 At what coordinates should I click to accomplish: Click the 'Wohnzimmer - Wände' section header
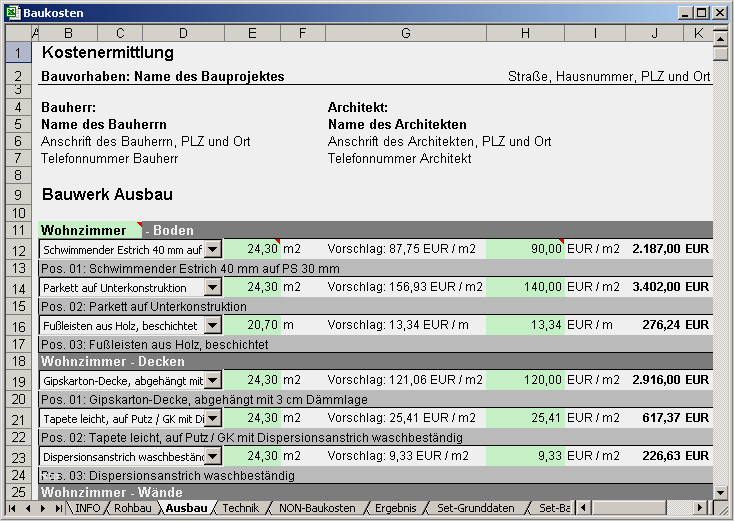pos(375,492)
